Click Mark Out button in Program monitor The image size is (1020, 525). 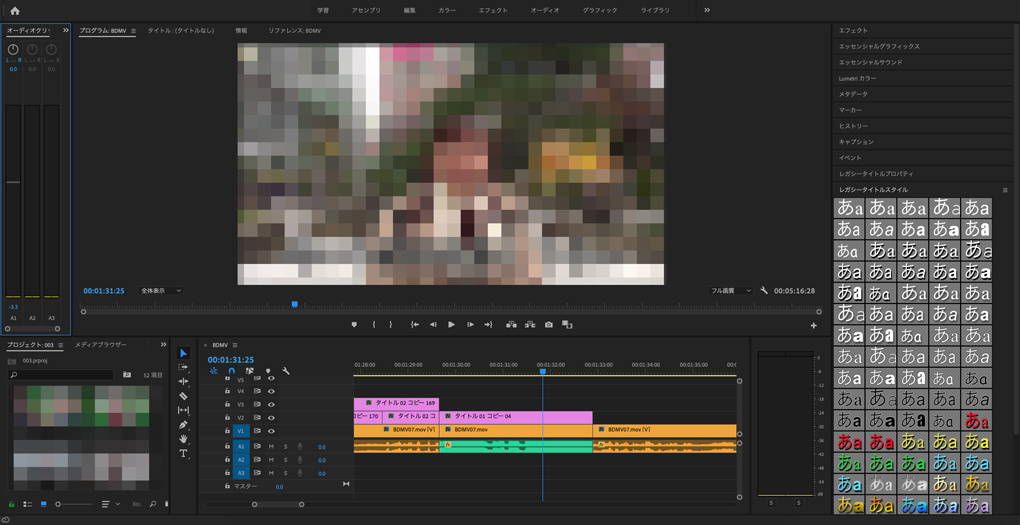tap(390, 325)
